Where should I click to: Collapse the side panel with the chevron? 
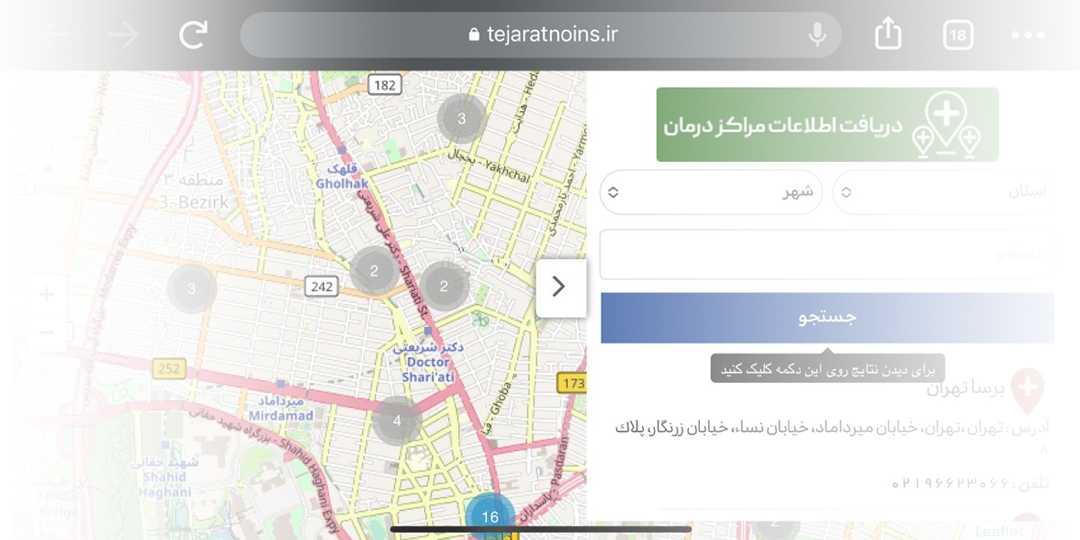click(x=560, y=287)
